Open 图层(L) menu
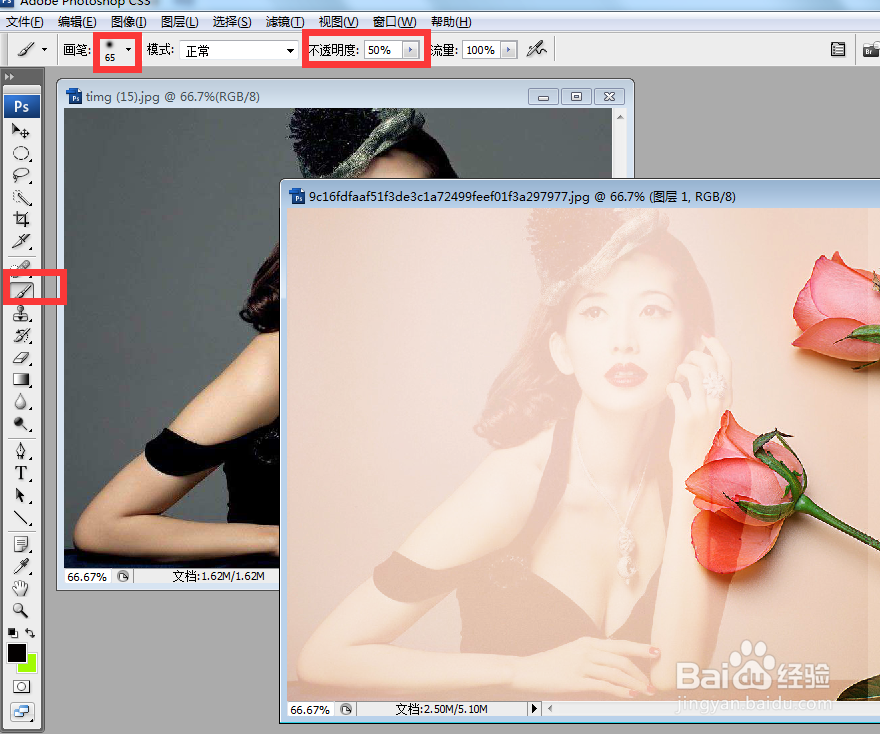The height and width of the screenshot is (734, 880). (180, 22)
